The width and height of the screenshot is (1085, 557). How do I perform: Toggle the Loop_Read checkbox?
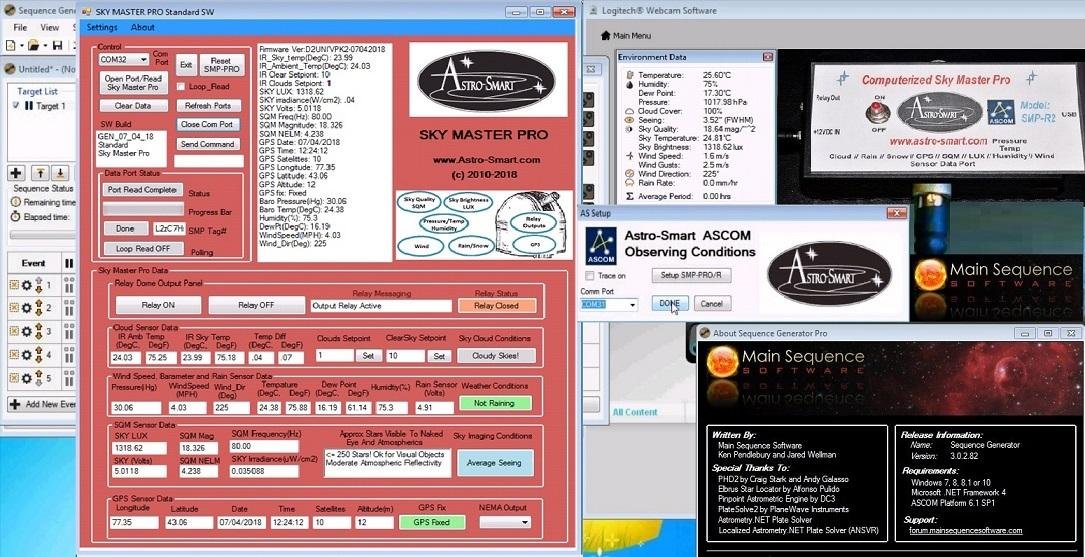click(181, 86)
